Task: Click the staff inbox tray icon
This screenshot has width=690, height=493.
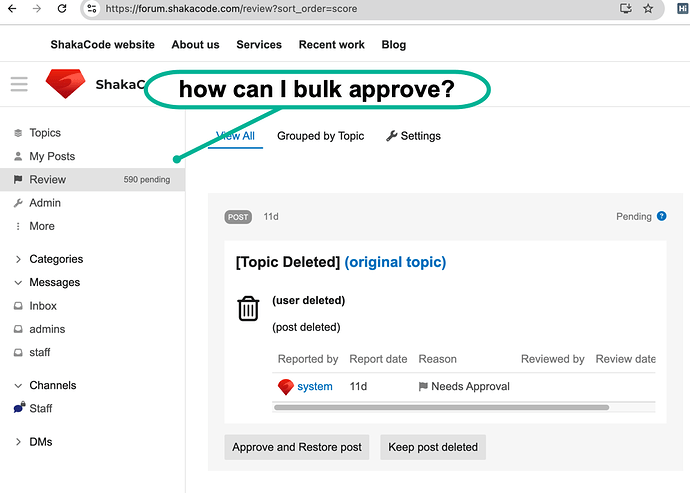Action: [18, 353]
